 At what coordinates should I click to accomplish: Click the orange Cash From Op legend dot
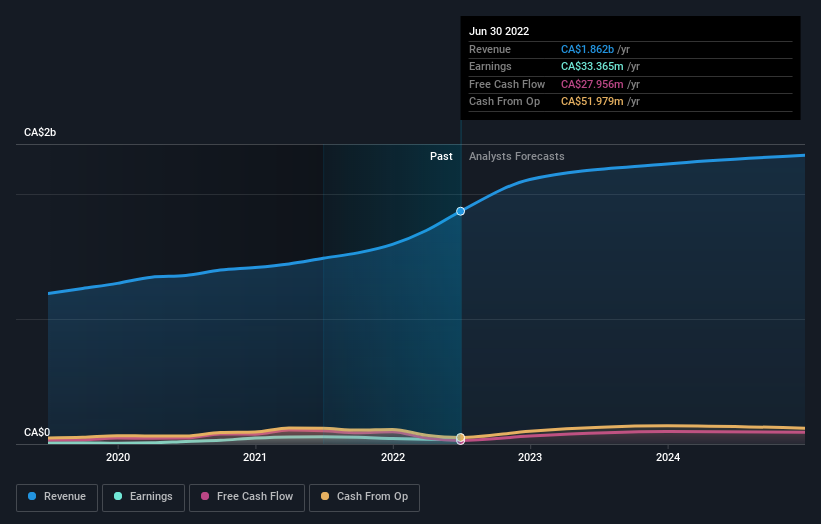[x=325, y=496]
